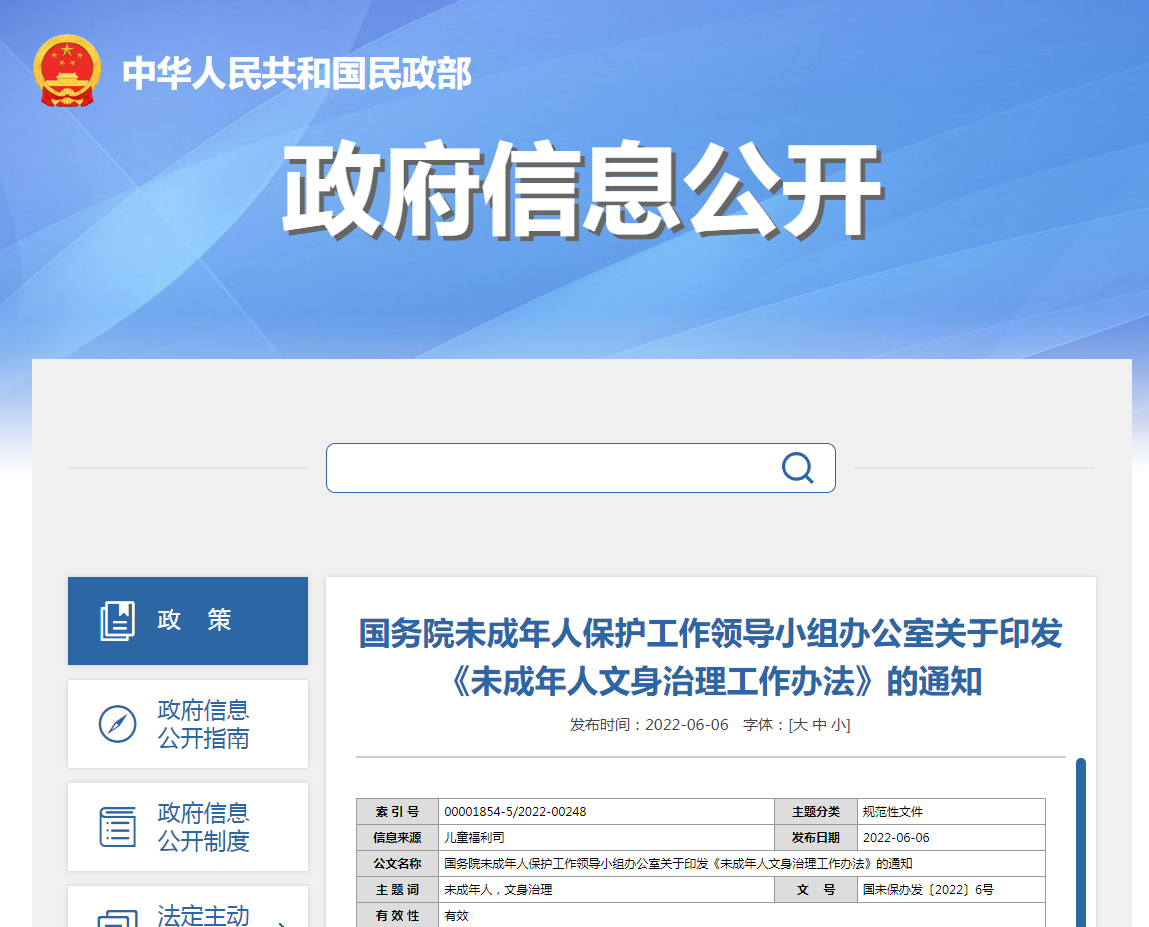
Task: Click the national emblem logo
Action: click(x=67, y=71)
